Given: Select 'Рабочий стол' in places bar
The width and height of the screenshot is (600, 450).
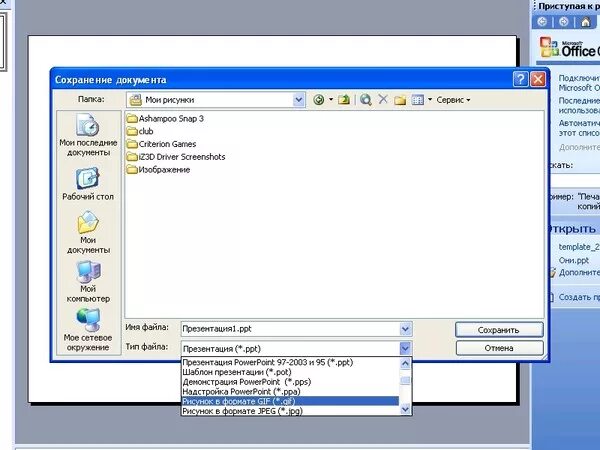Looking at the screenshot, I should coord(88,184).
